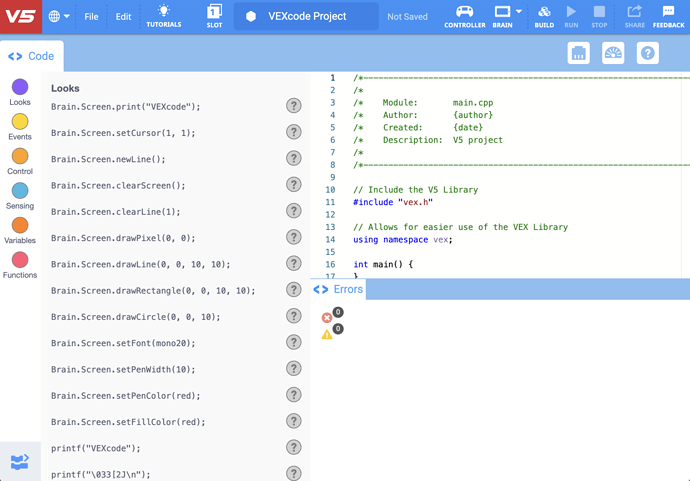
Task: Open the robot configuration port icon
Action: (x=578, y=53)
